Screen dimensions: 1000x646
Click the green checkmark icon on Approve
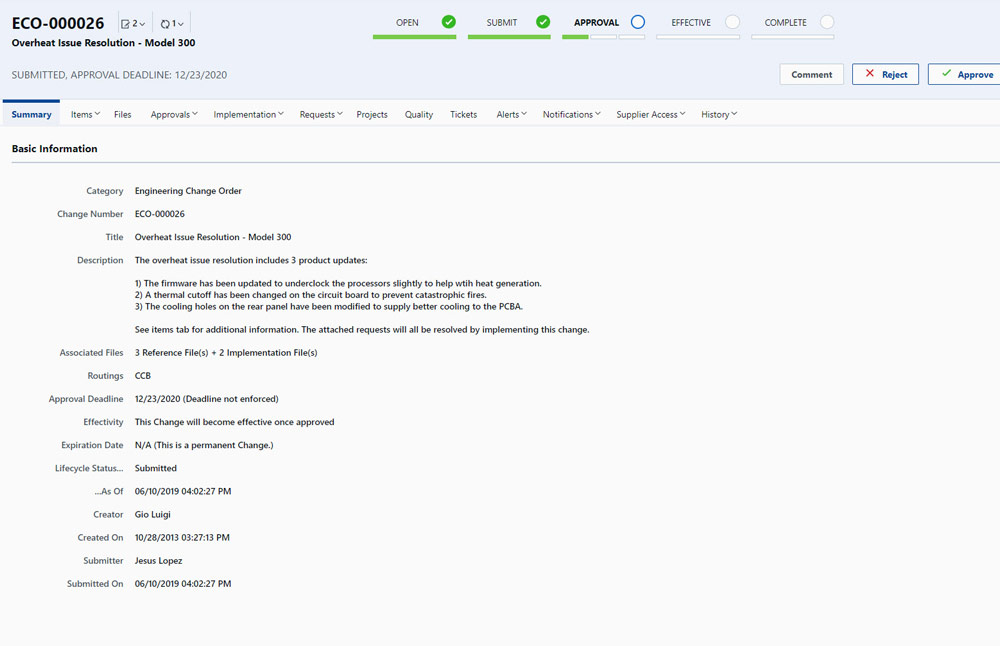click(946, 74)
